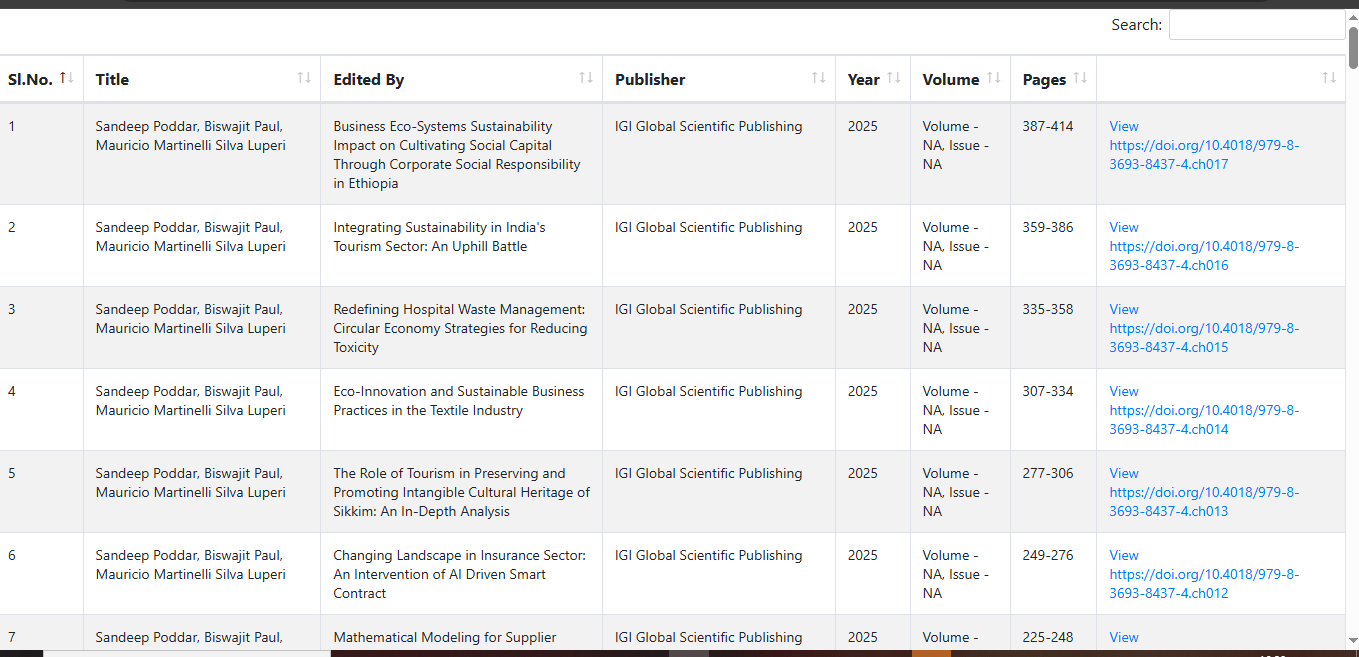The width and height of the screenshot is (1359, 657).
Task: Click the View link for row 3
Action: pos(1124,310)
